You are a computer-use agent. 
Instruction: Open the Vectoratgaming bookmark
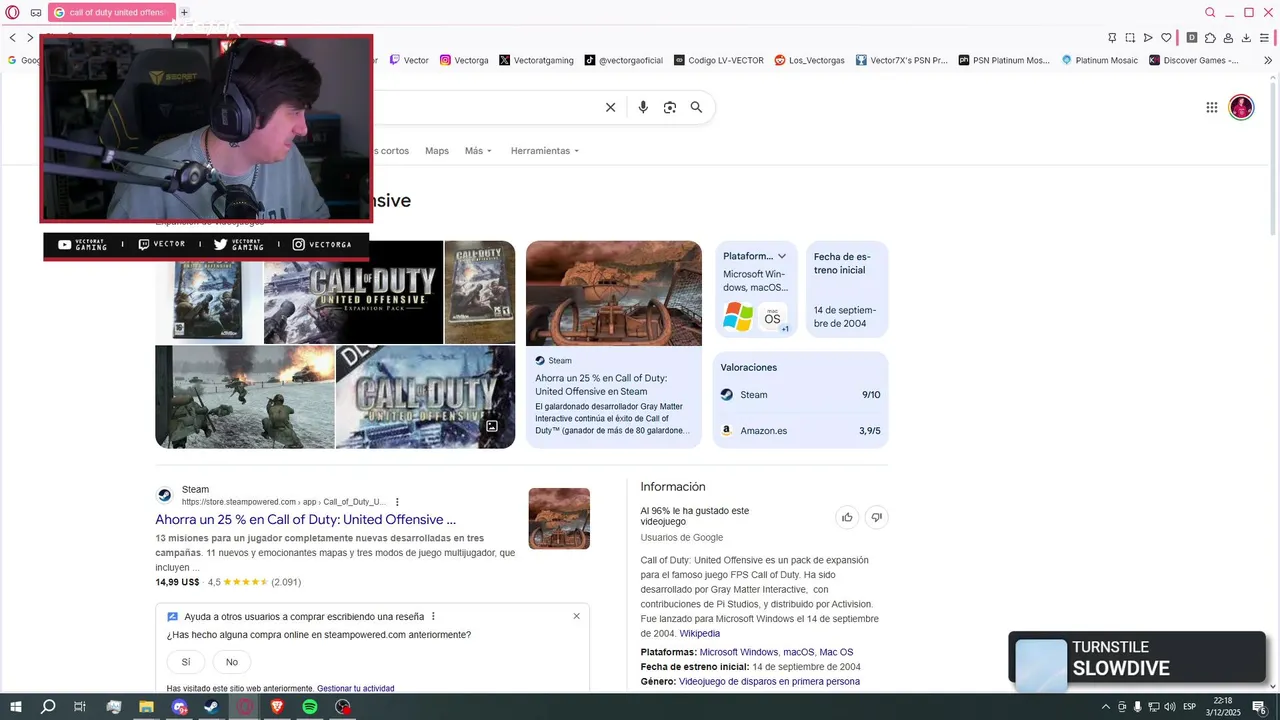click(x=536, y=60)
